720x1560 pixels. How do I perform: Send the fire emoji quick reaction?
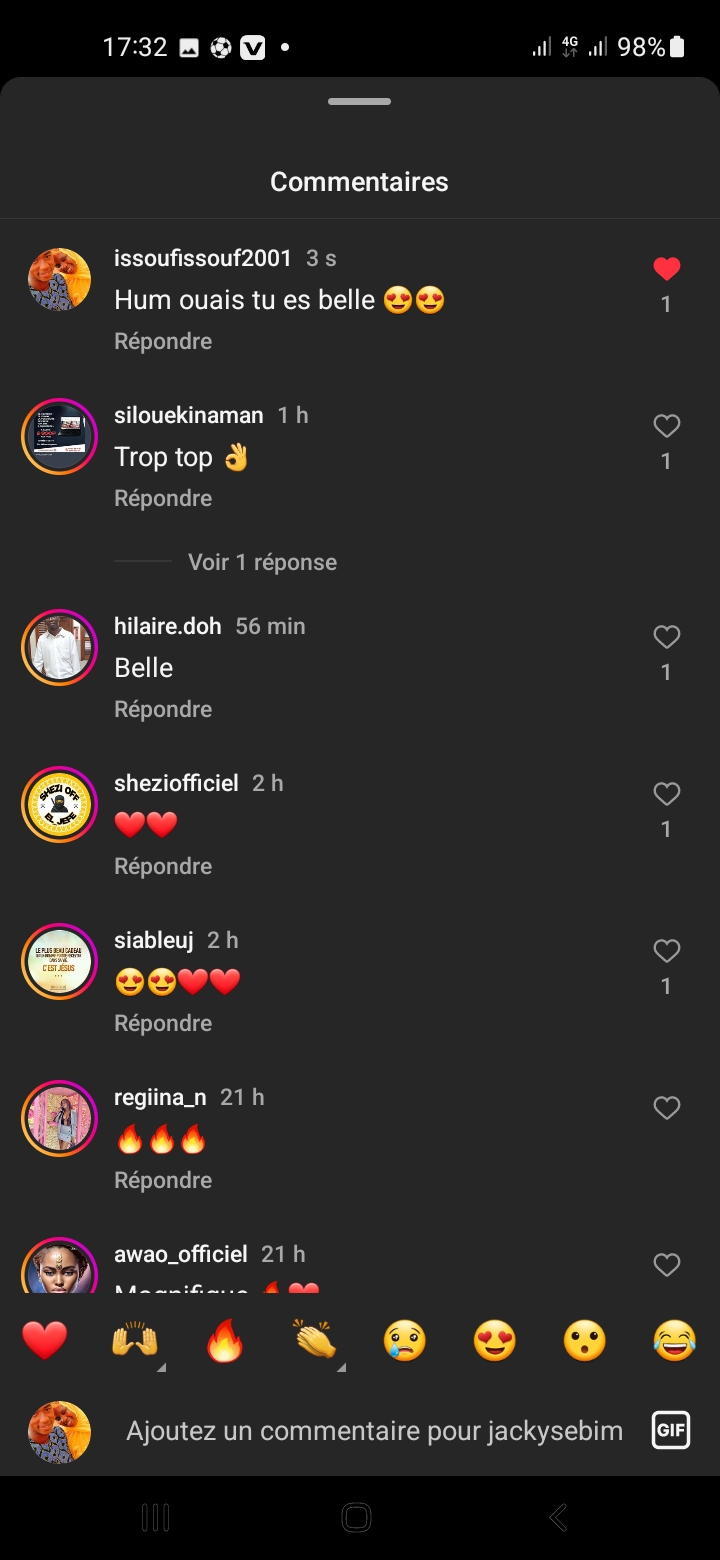225,1340
